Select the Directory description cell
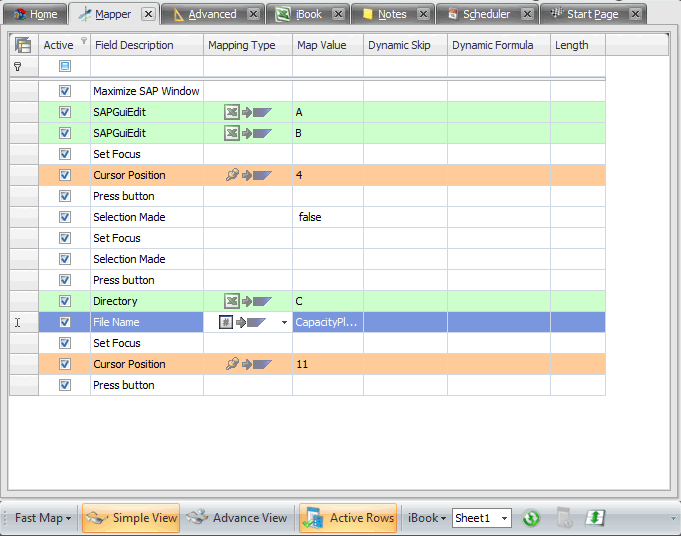681x536 pixels. point(147,301)
